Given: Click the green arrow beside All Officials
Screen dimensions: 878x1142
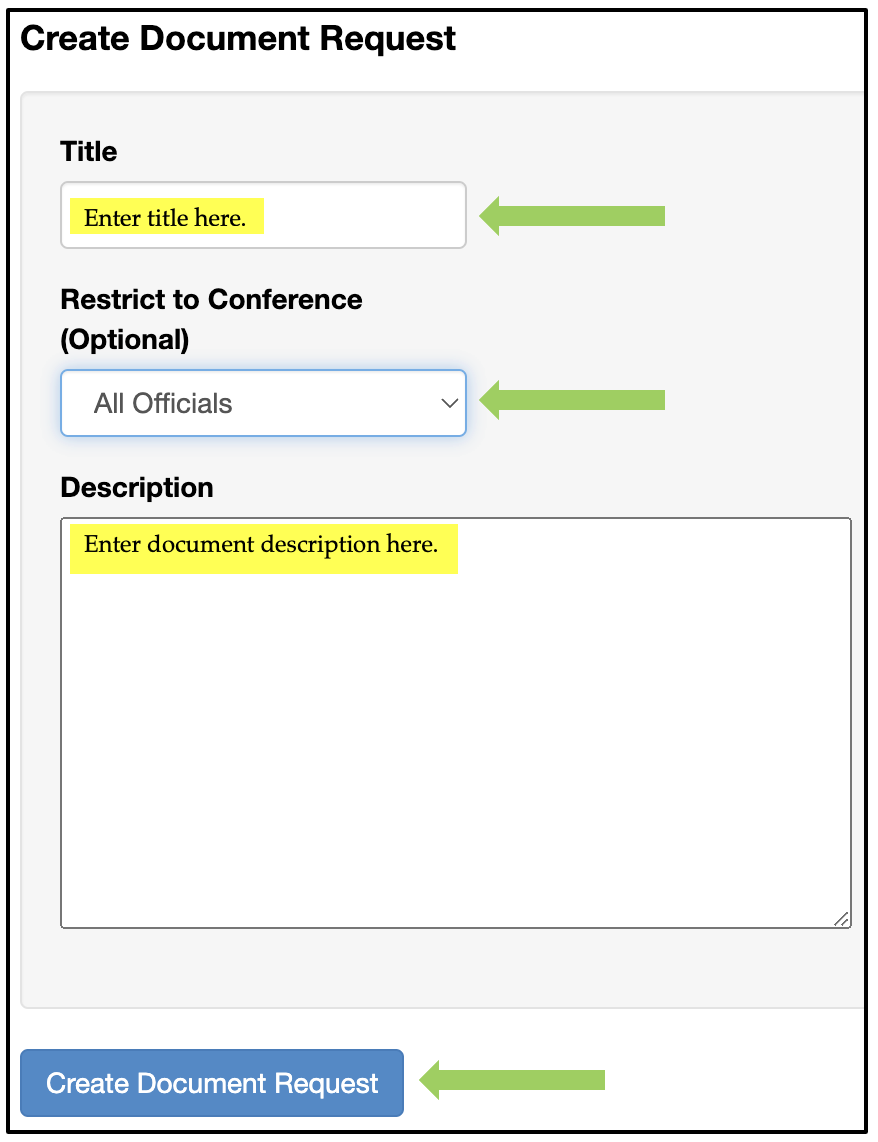Looking at the screenshot, I should click(x=572, y=400).
